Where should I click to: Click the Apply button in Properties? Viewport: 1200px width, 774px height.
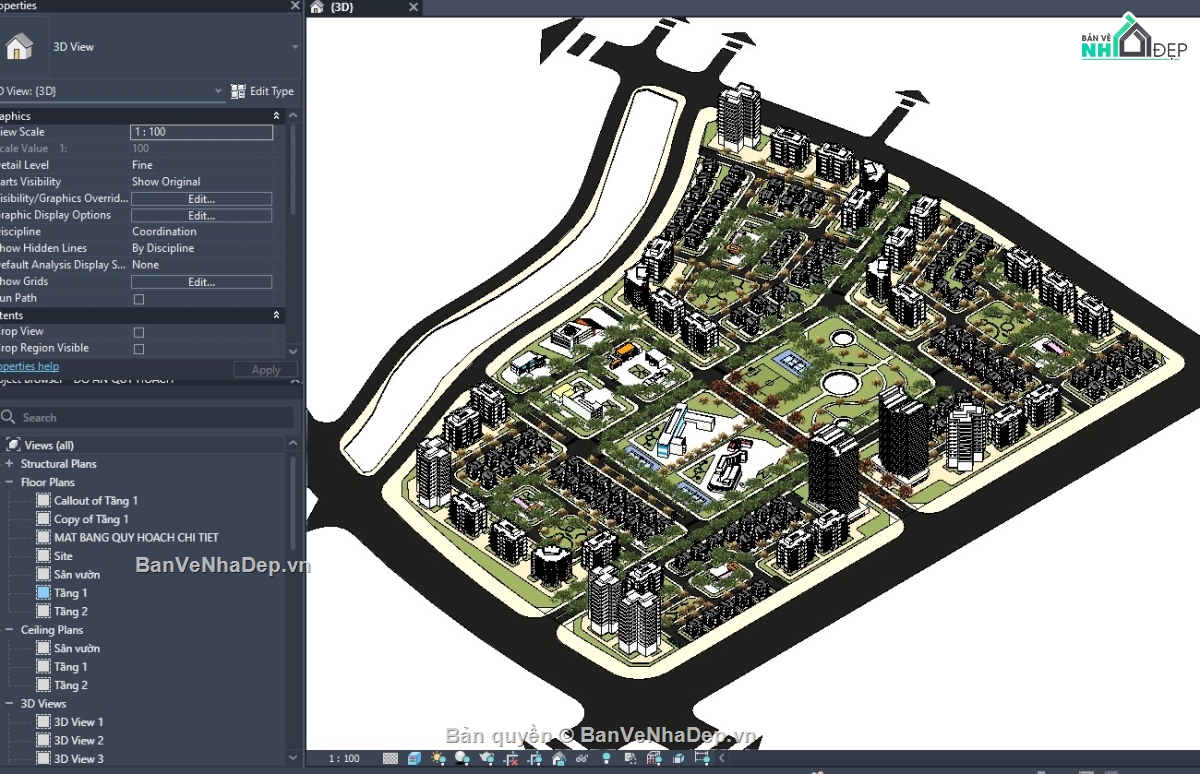click(266, 370)
